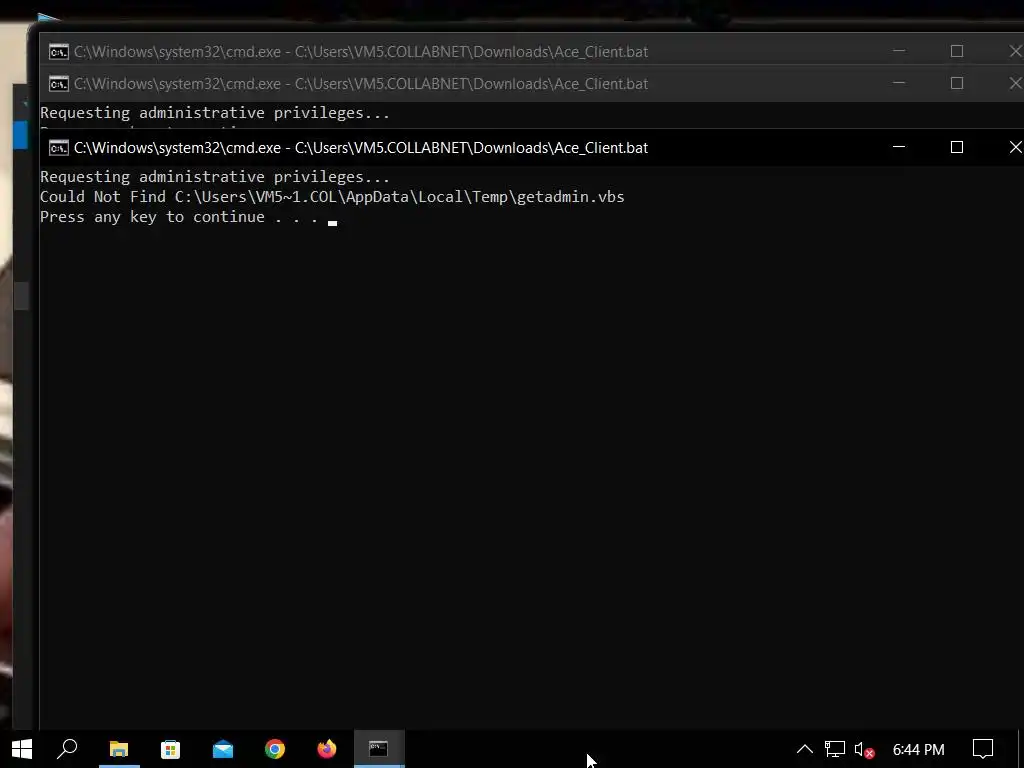Launch Firefox from taskbar
The height and width of the screenshot is (768, 1024).
pos(327,749)
